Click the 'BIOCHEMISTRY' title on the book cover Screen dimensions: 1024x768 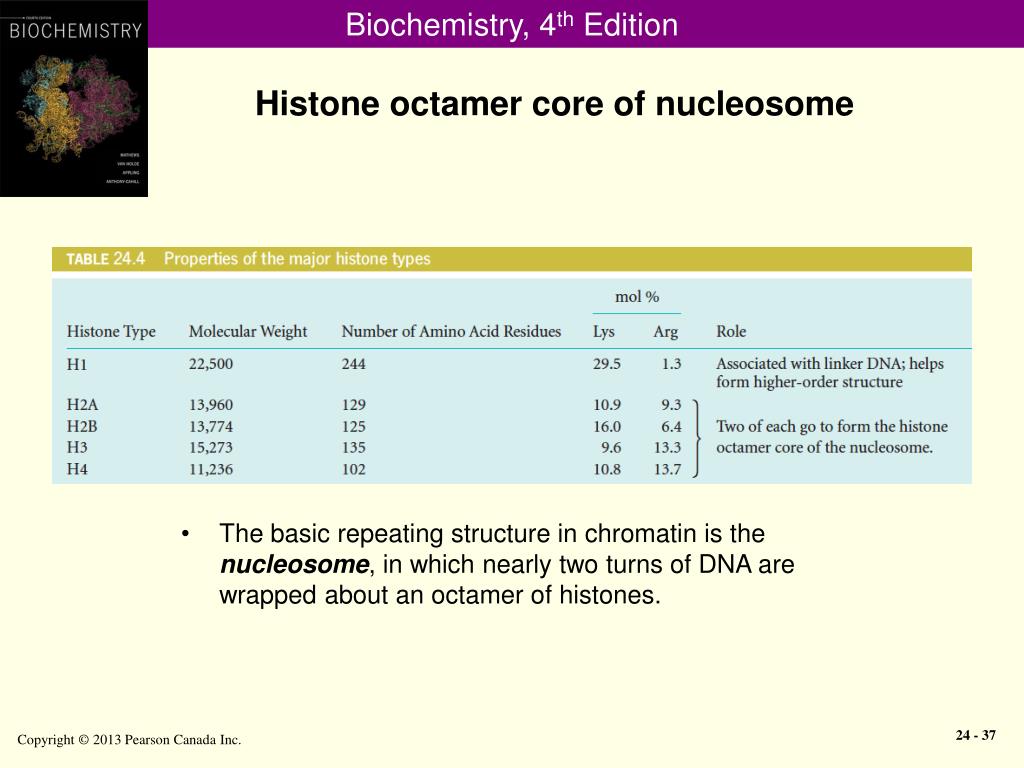coord(75,31)
